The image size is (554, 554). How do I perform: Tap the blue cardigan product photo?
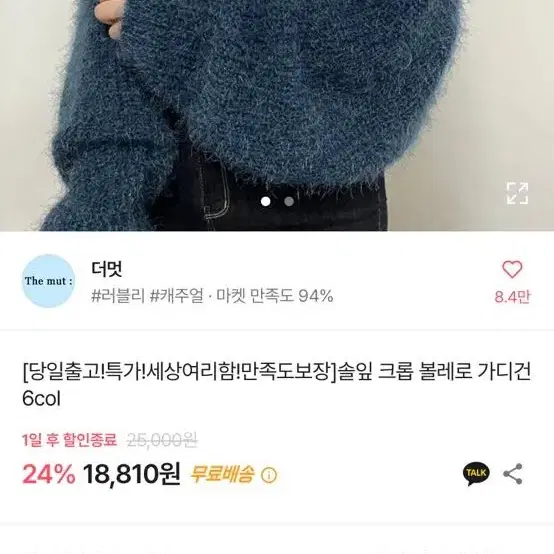277,116
